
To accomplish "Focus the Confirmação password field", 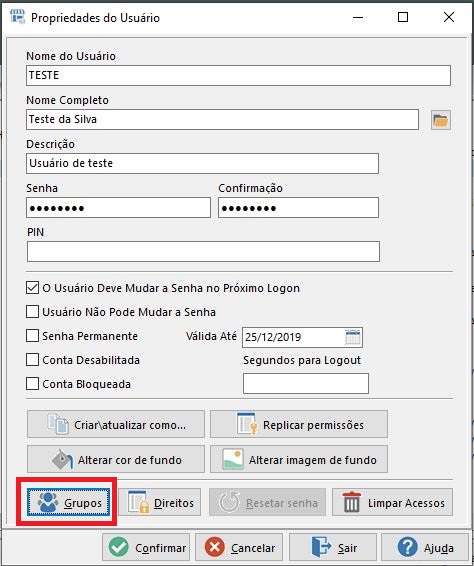I will click(x=299, y=208).
